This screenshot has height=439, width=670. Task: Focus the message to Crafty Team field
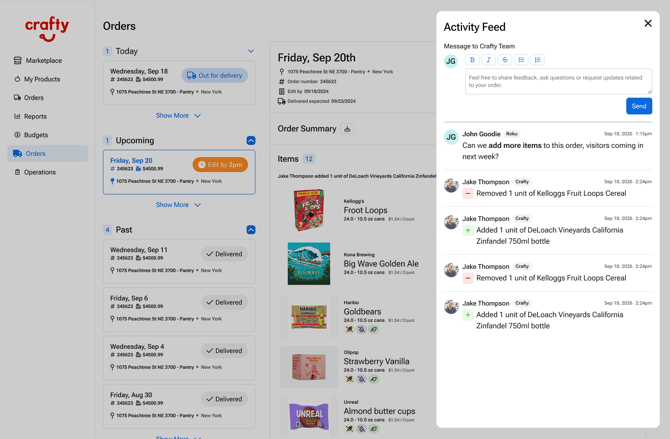point(558,81)
